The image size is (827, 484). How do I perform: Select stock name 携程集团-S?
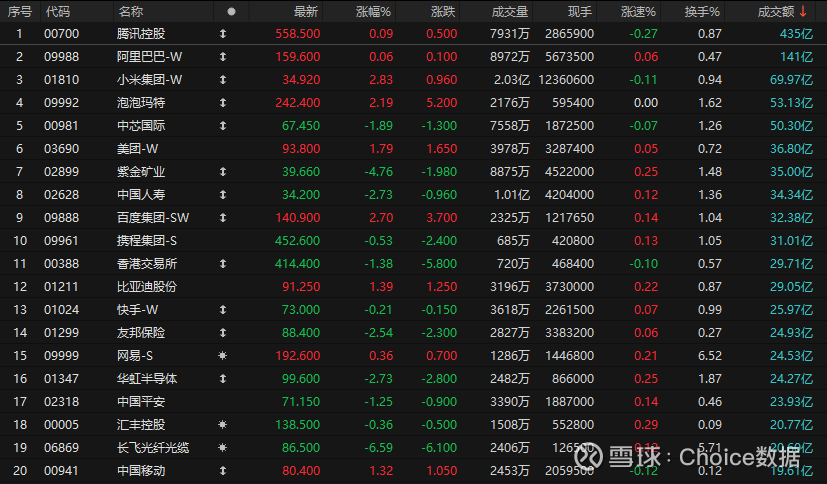(x=147, y=240)
